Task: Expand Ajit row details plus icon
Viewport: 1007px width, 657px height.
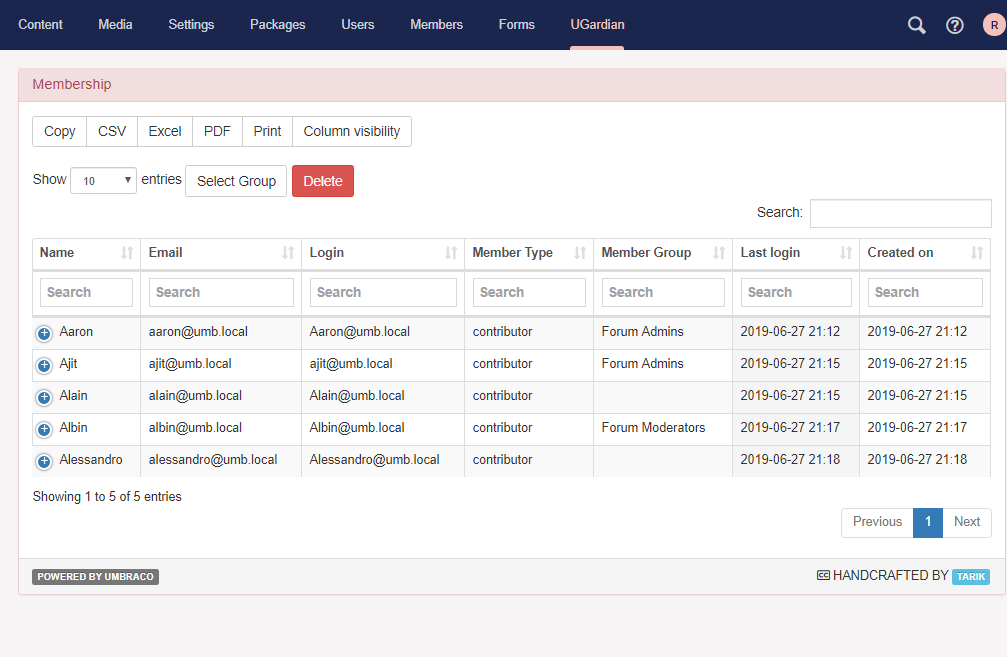Action: [x=44, y=365]
